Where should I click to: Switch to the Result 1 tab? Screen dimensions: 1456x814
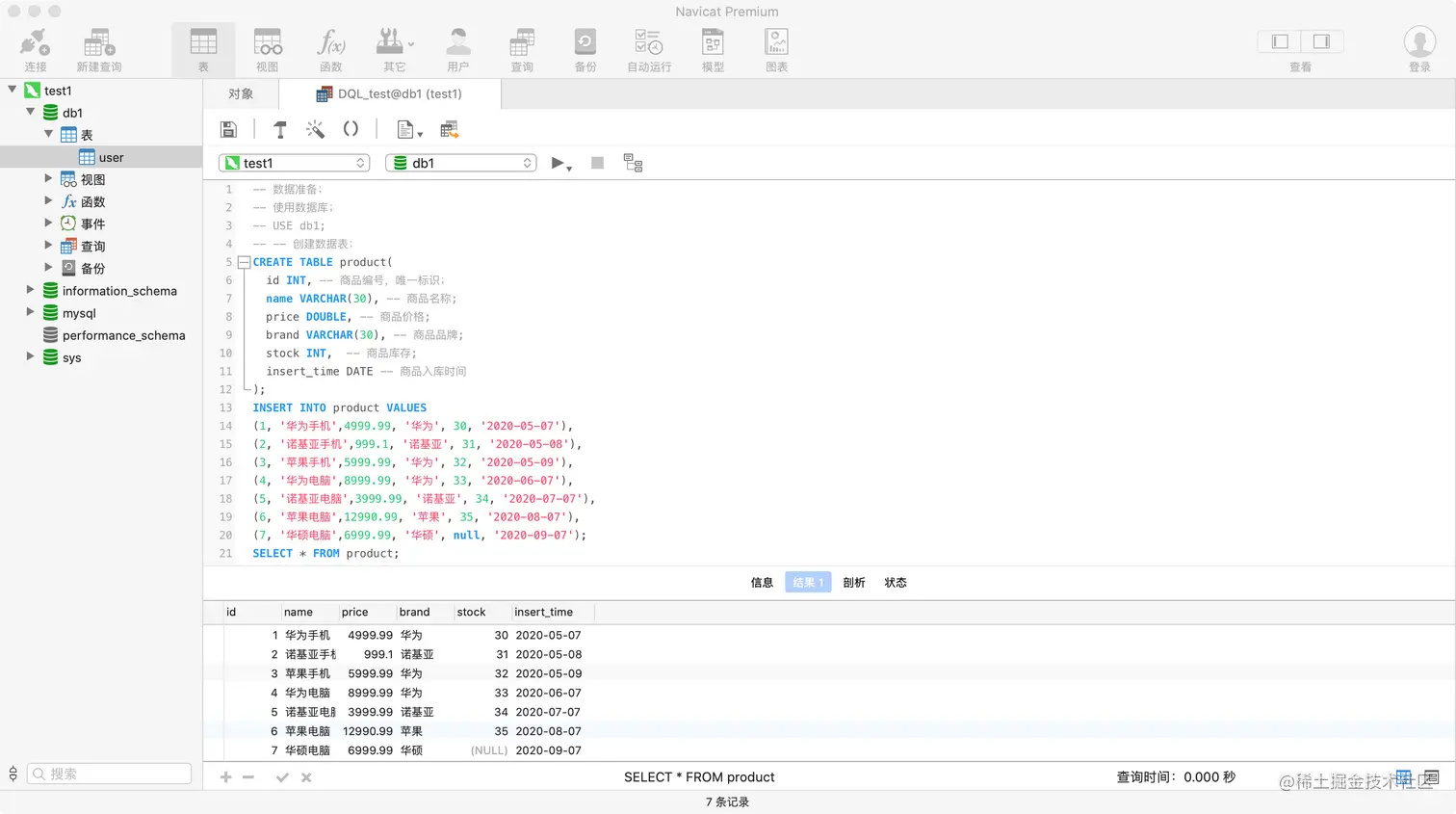click(808, 583)
